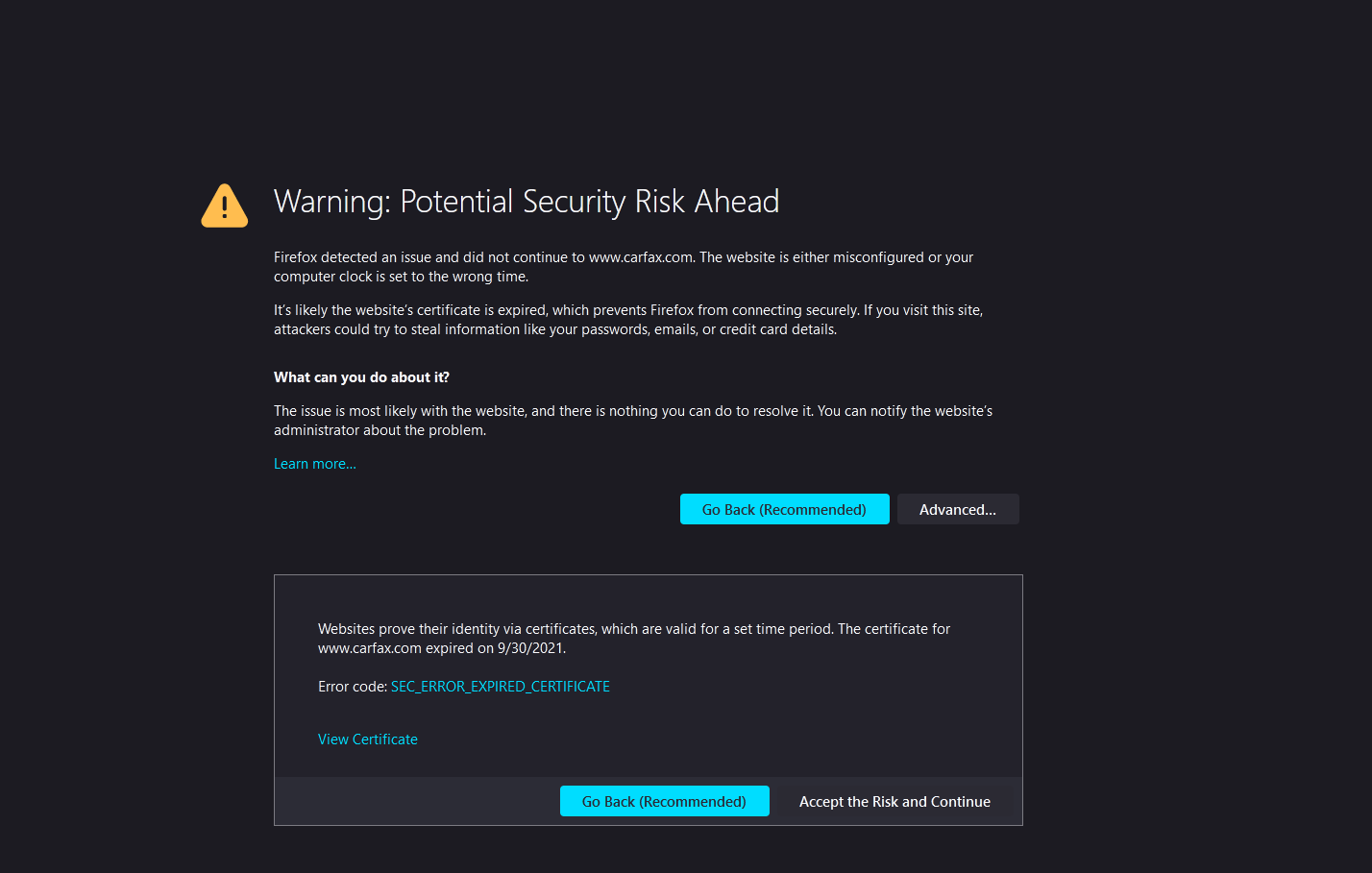Click the phrase "computer clock is set to the wrong time"
The height and width of the screenshot is (873, 1372).
pos(400,277)
